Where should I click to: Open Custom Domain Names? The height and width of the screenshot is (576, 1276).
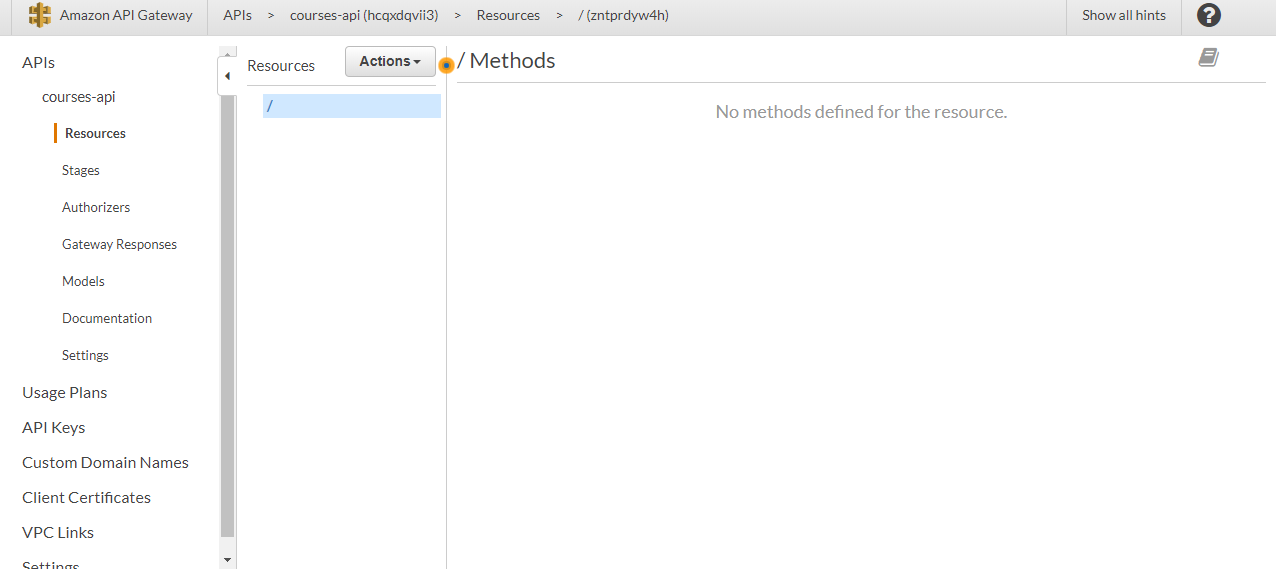click(105, 462)
